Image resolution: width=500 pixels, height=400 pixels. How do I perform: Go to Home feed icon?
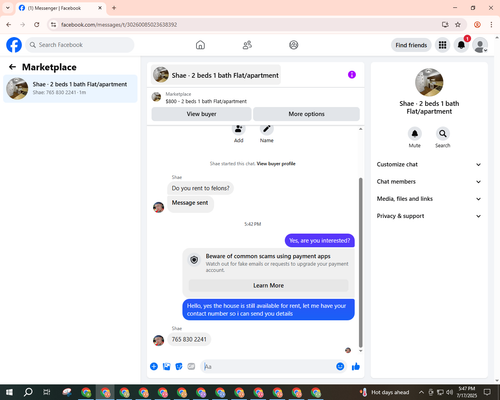(x=200, y=45)
